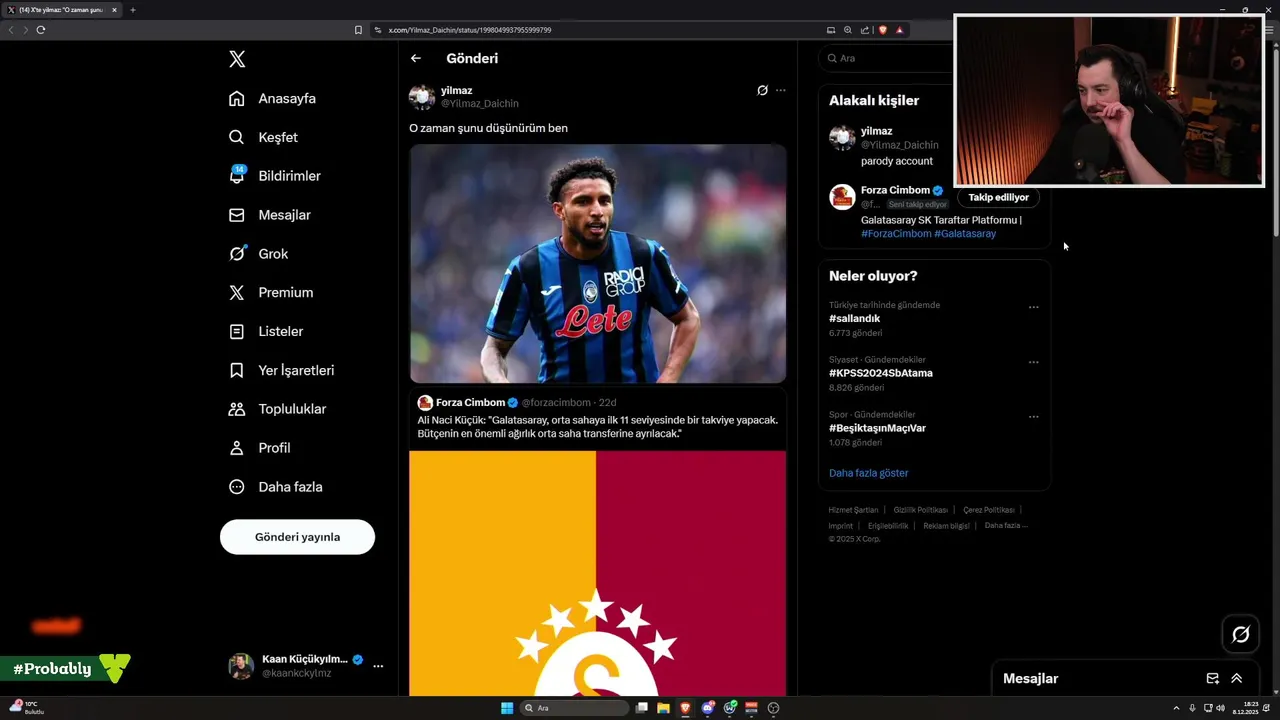Viewport: 1280px width, 720px height.
Task: Open File Explorer from taskbar
Action: pos(663,708)
